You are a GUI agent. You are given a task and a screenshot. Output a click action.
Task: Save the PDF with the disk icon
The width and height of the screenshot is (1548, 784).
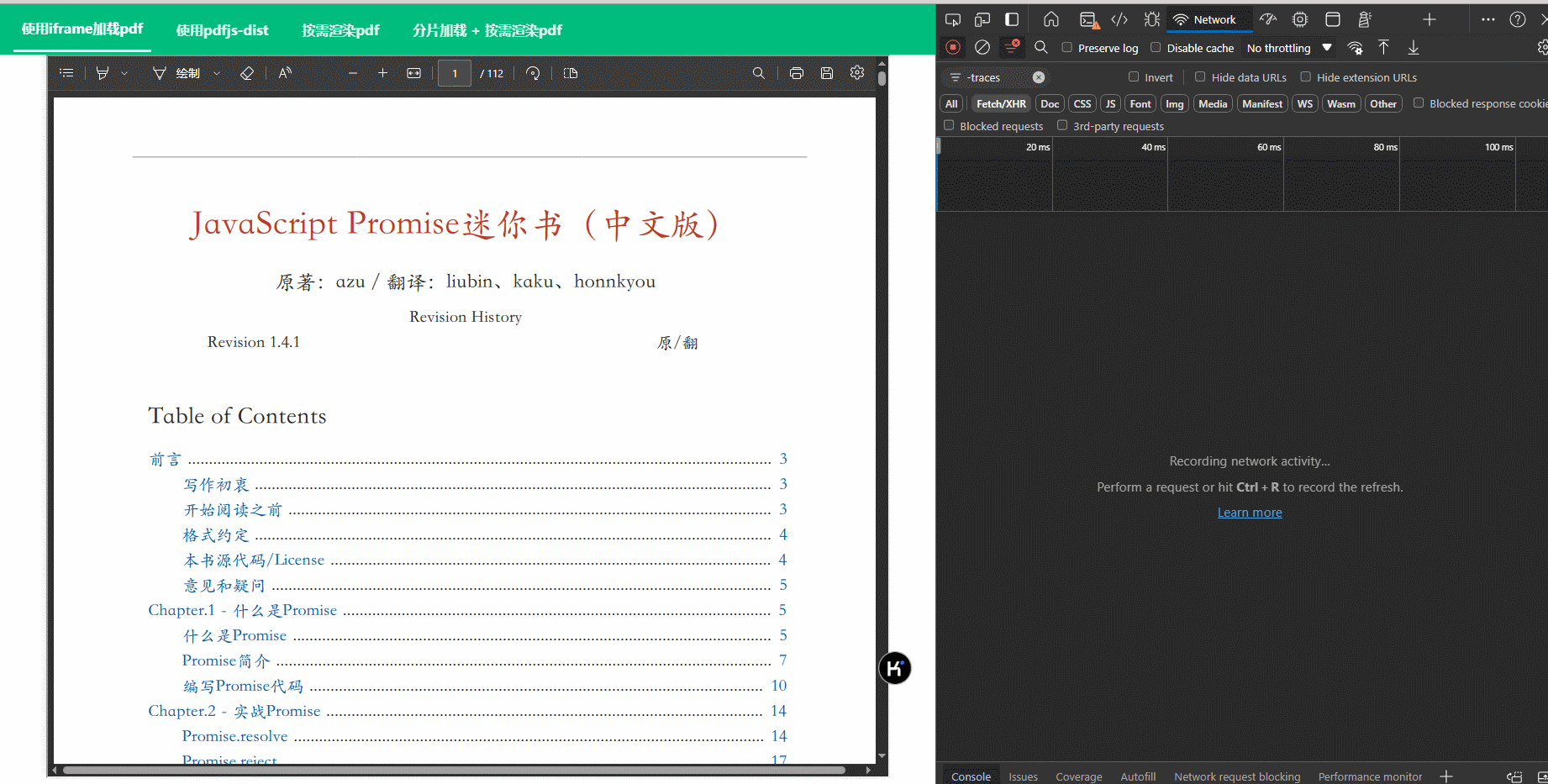pos(827,73)
